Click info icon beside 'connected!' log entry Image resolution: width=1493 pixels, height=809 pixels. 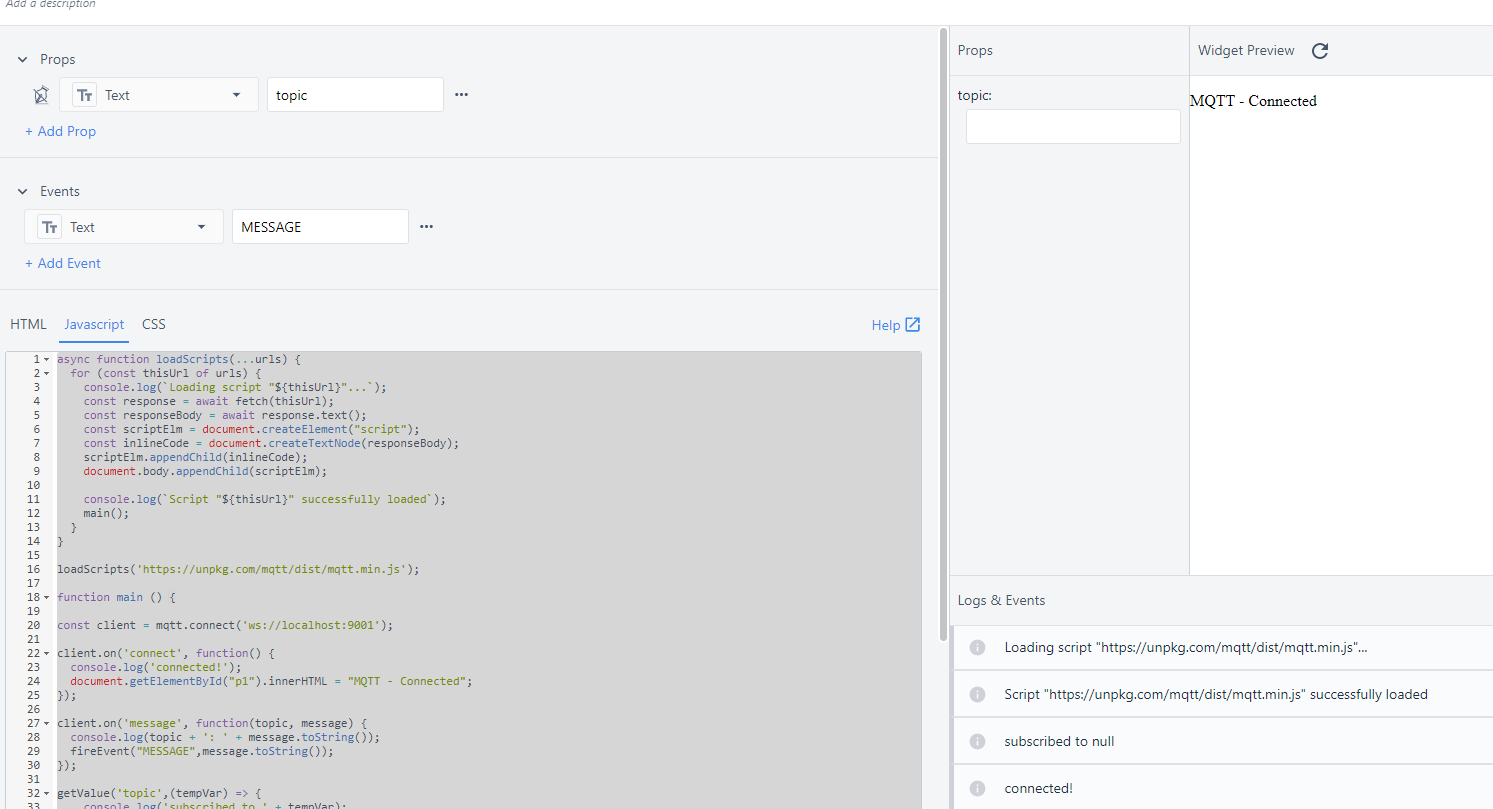(x=978, y=788)
